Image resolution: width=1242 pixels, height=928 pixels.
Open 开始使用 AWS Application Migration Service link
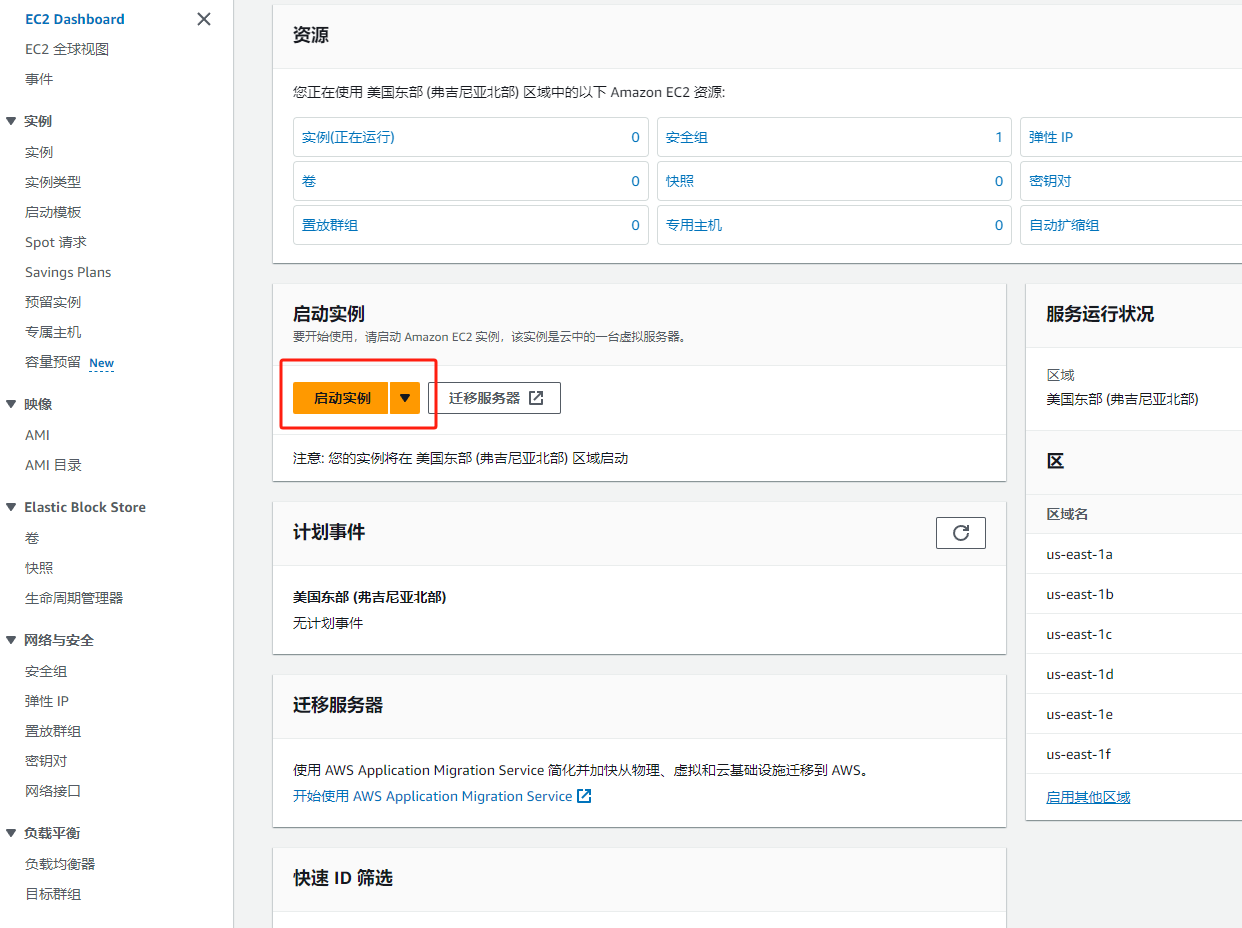442,796
